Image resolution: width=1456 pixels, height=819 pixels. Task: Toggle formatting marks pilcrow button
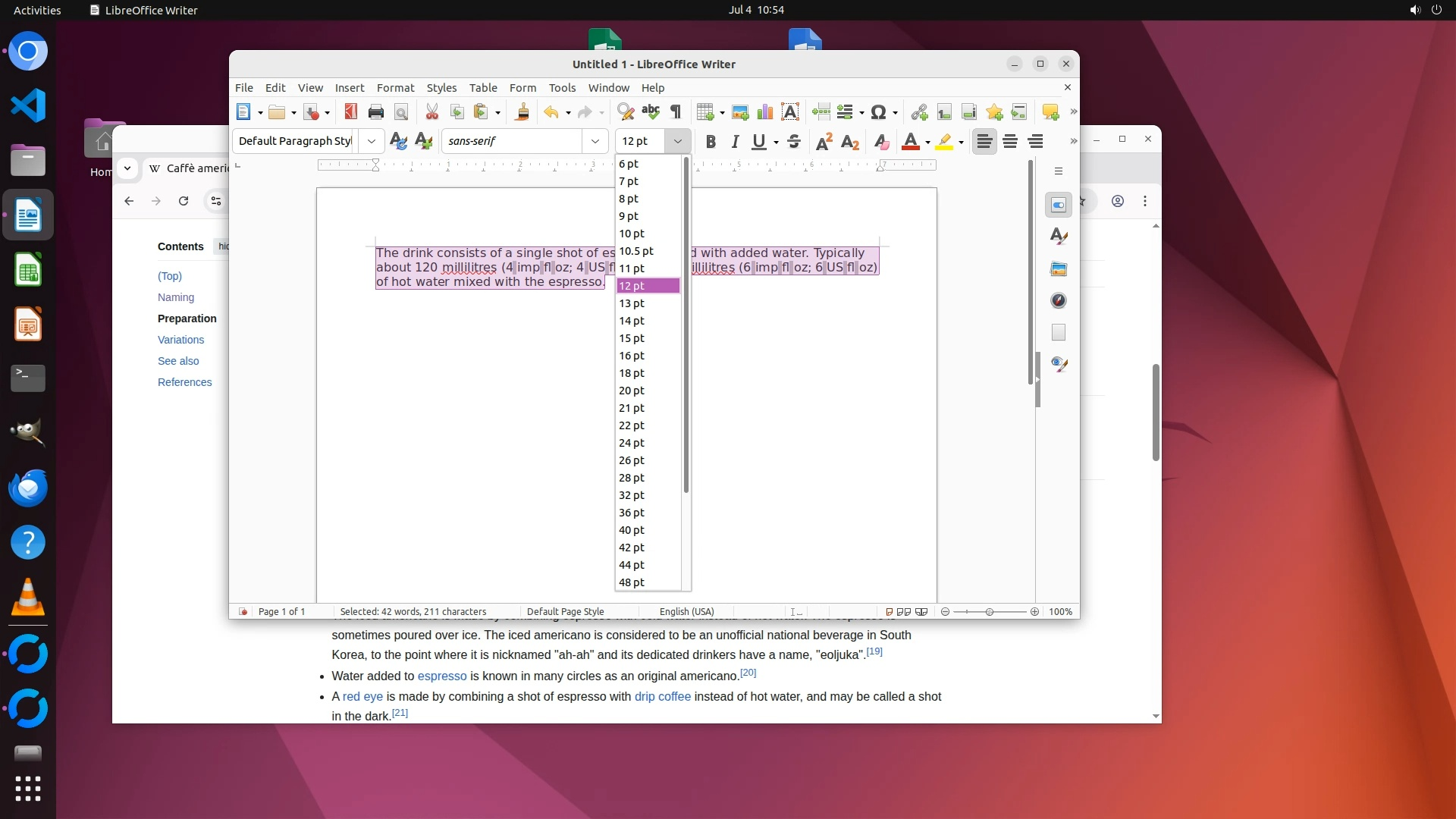[x=676, y=112]
